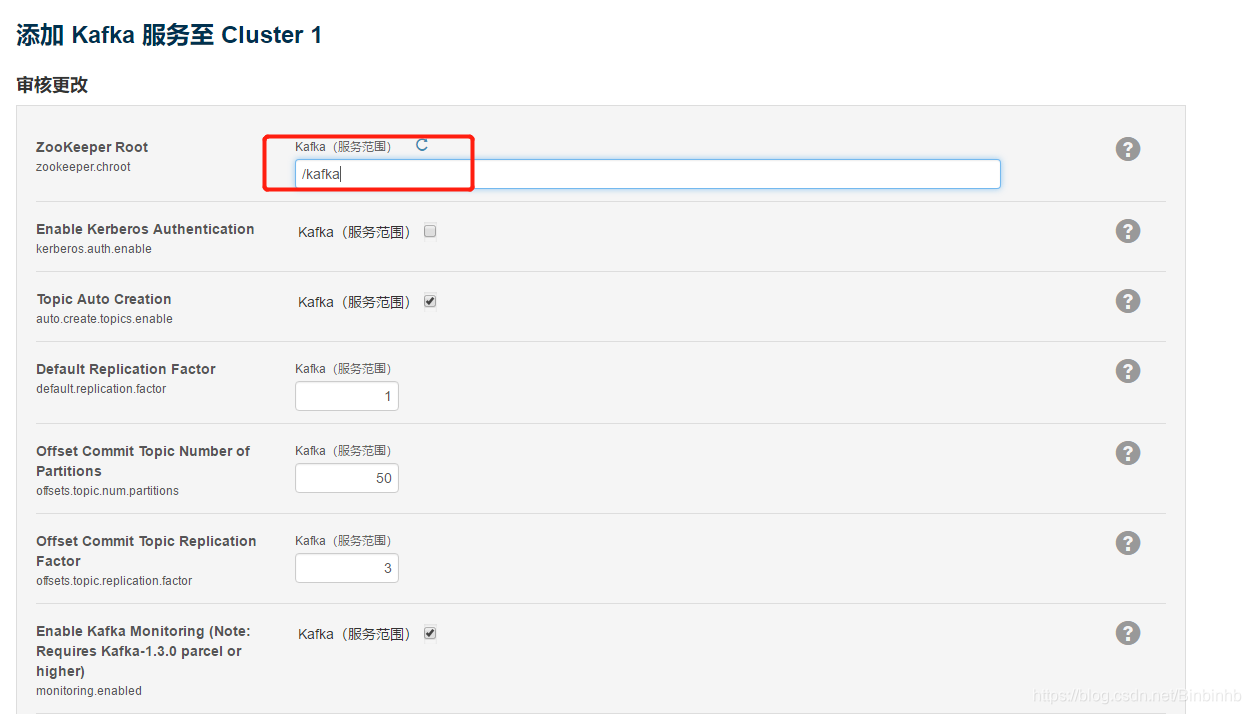The image size is (1251, 714).
Task: Edit Default Replication Factor value field
Action: [x=346, y=396]
